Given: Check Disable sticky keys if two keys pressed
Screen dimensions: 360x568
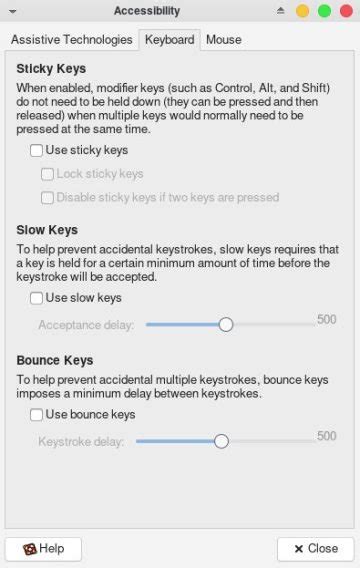Looking at the screenshot, I should pyautogui.click(x=47, y=198).
